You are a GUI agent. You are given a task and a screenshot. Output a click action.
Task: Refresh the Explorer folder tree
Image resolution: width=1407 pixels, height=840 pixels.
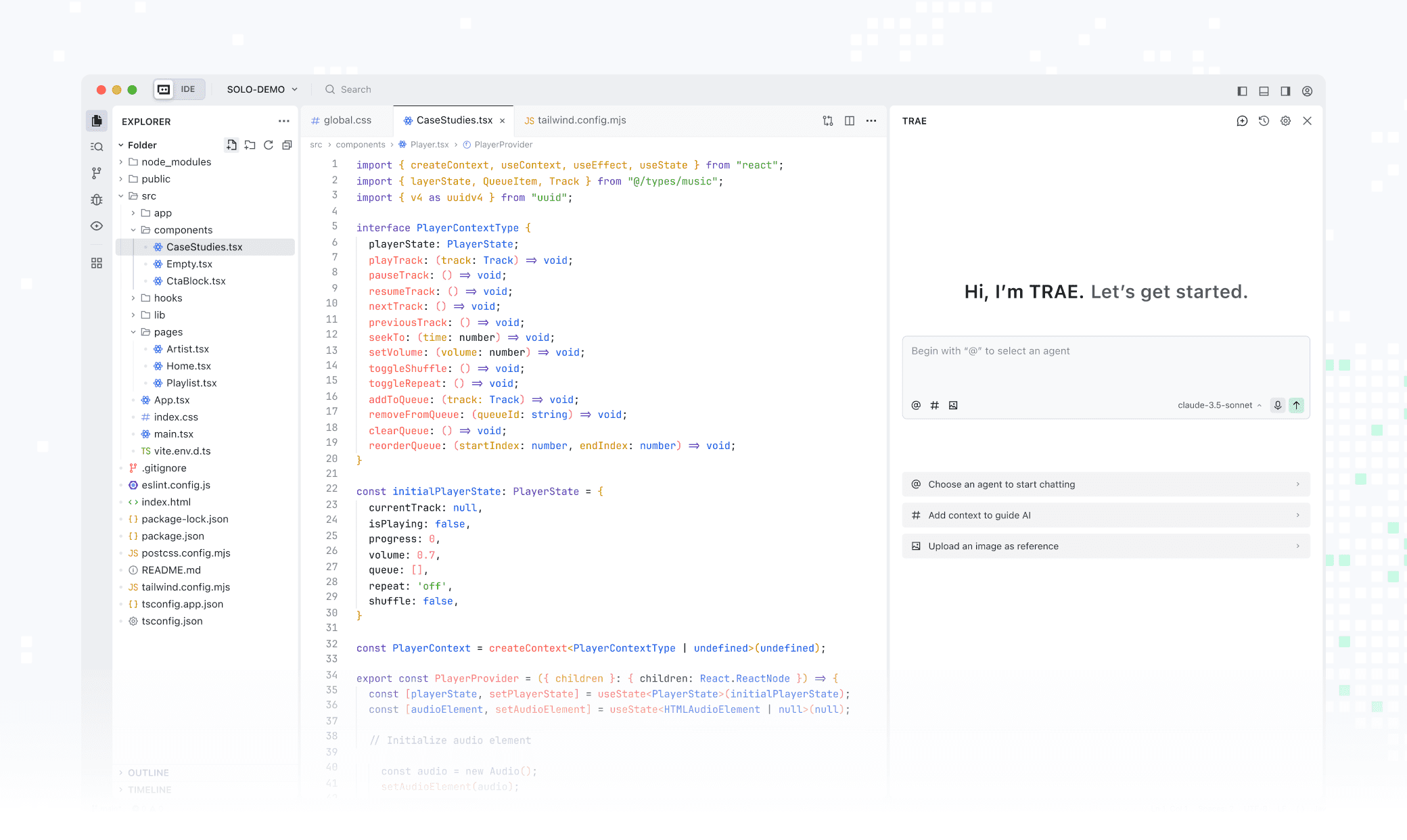coord(269,145)
